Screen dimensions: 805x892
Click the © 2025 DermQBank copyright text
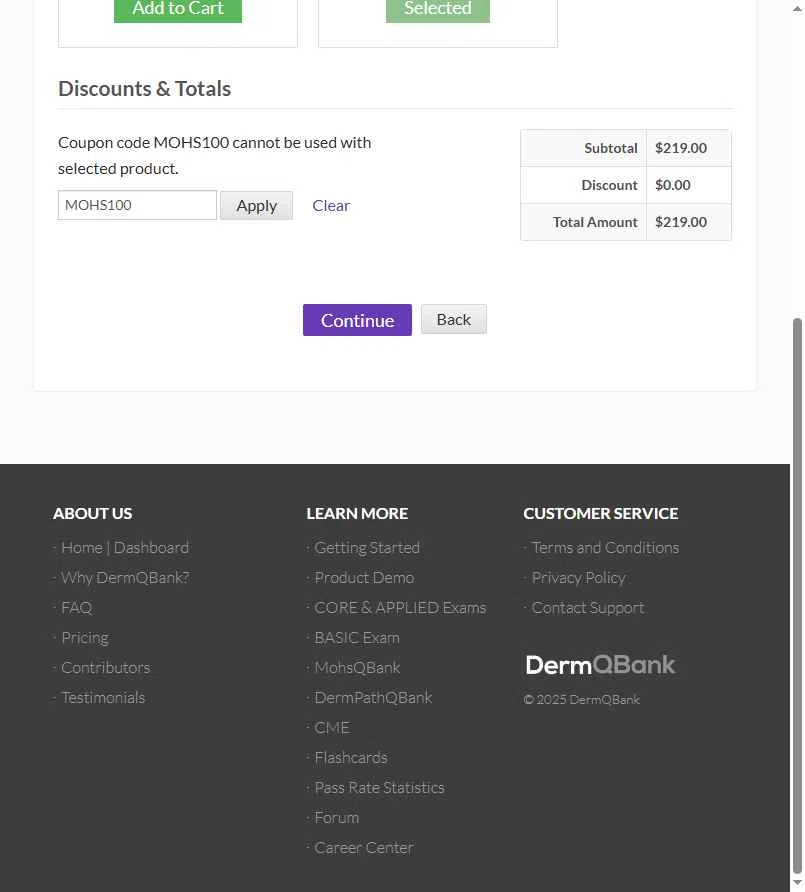coord(581,699)
